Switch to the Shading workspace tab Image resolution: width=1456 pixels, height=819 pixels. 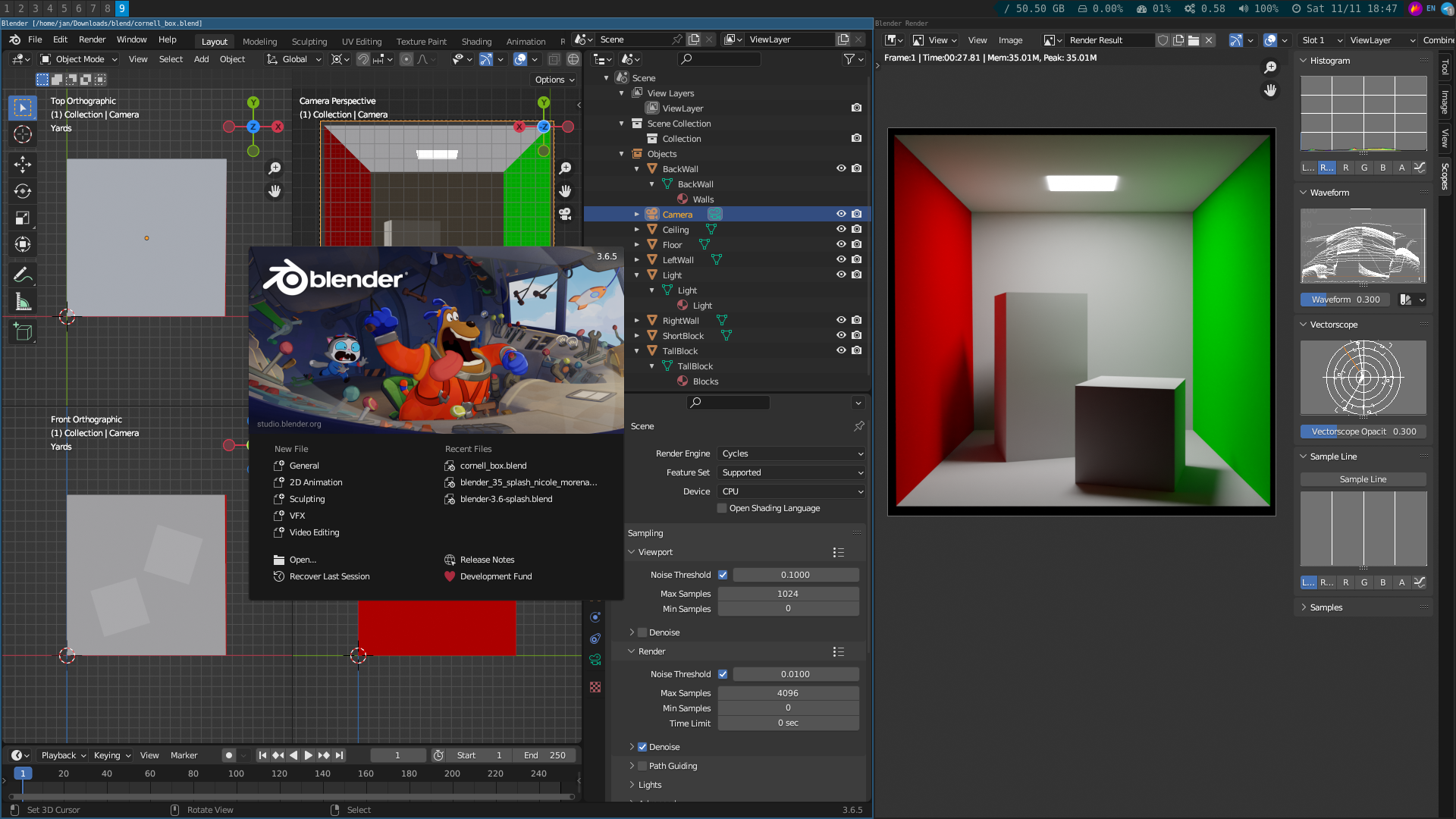click(x=476, y=41)
